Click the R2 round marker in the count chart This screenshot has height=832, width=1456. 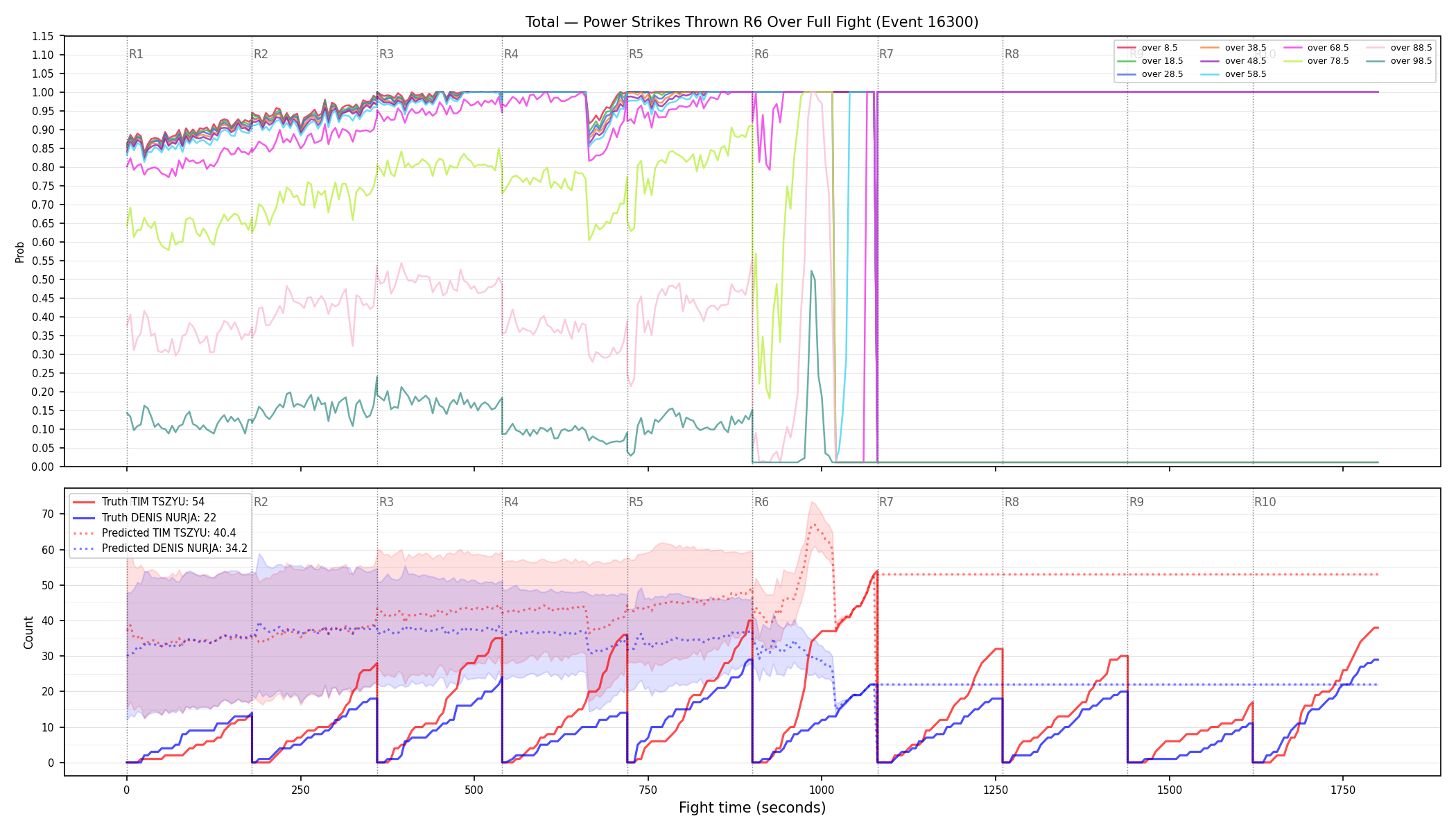(261, 502)
